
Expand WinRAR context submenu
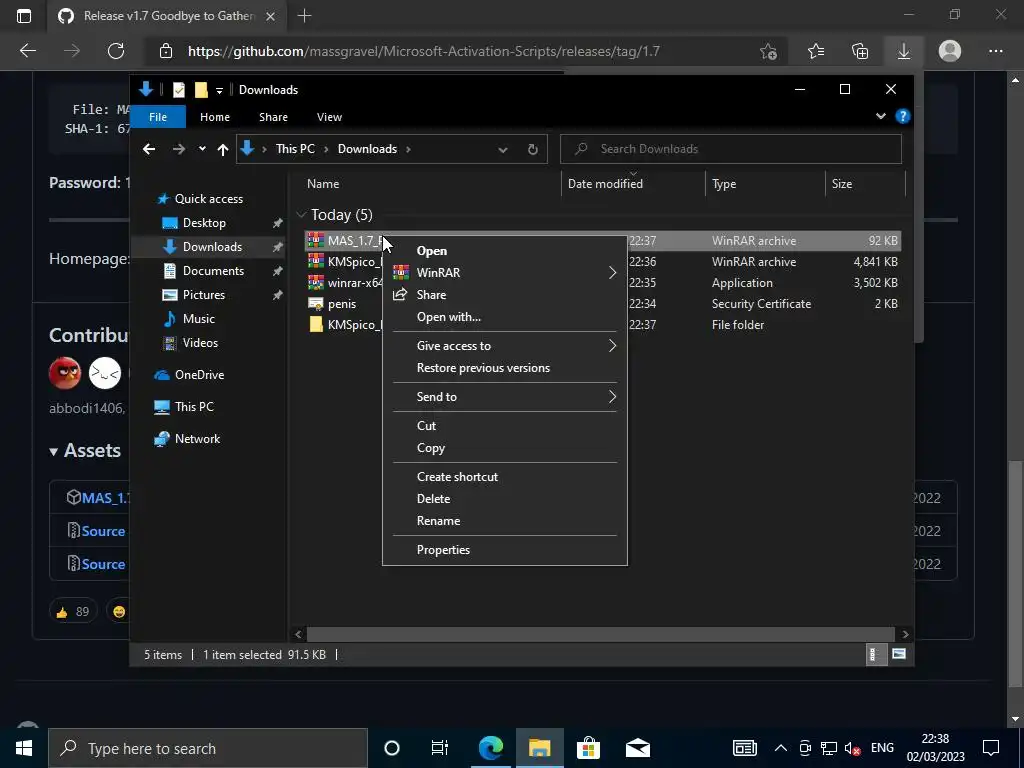tap(612, 272)
